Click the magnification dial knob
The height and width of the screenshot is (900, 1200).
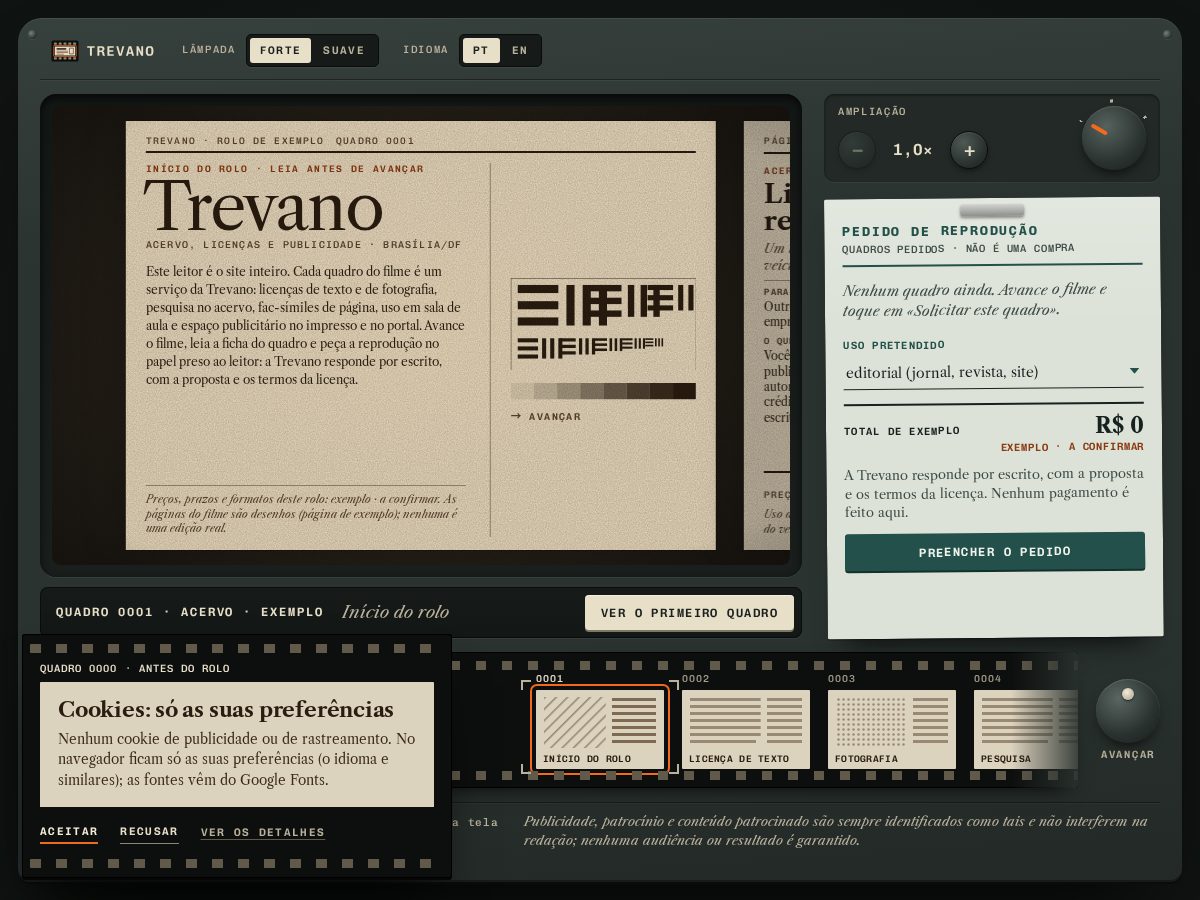[1114, 138]
